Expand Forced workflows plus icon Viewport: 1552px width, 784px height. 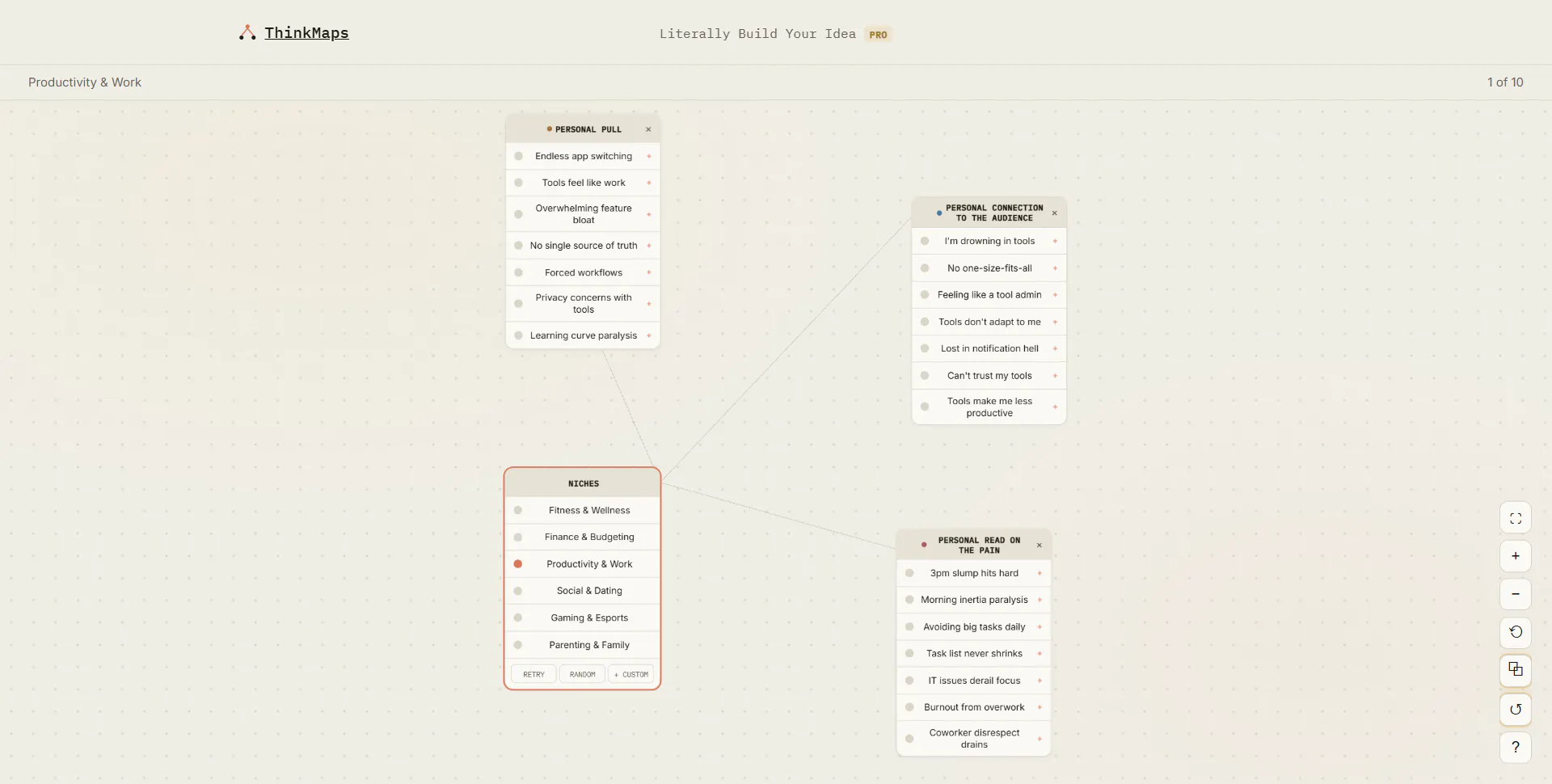tap(649, 272)
